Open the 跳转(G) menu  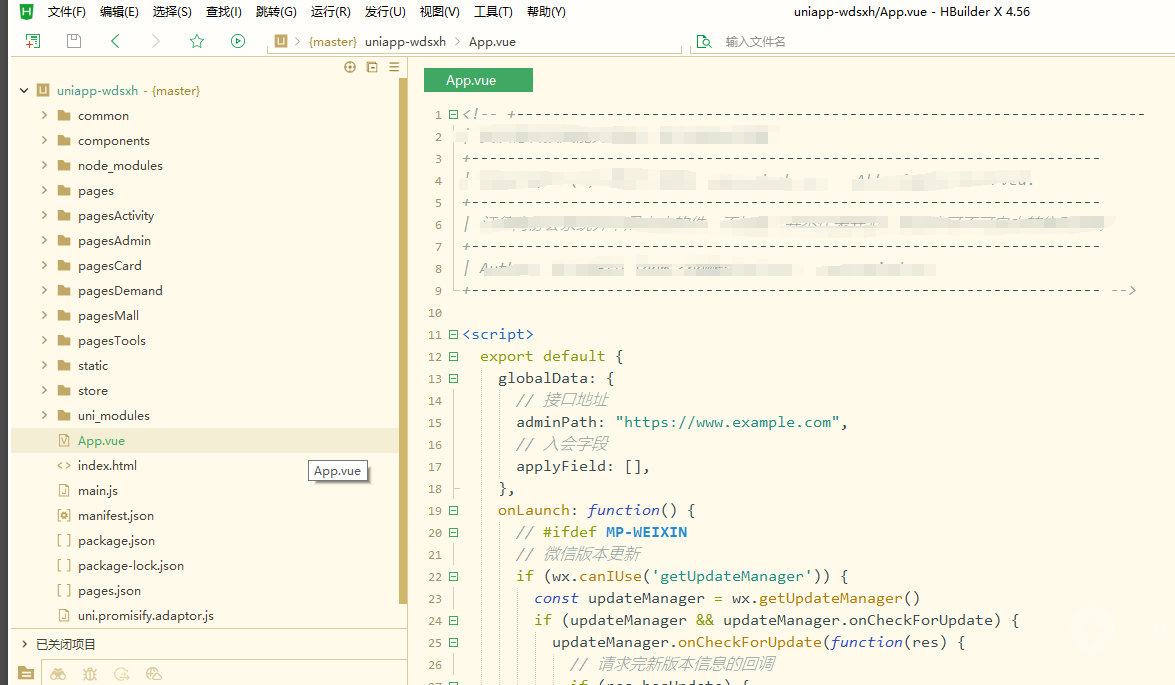coord(276,12)
